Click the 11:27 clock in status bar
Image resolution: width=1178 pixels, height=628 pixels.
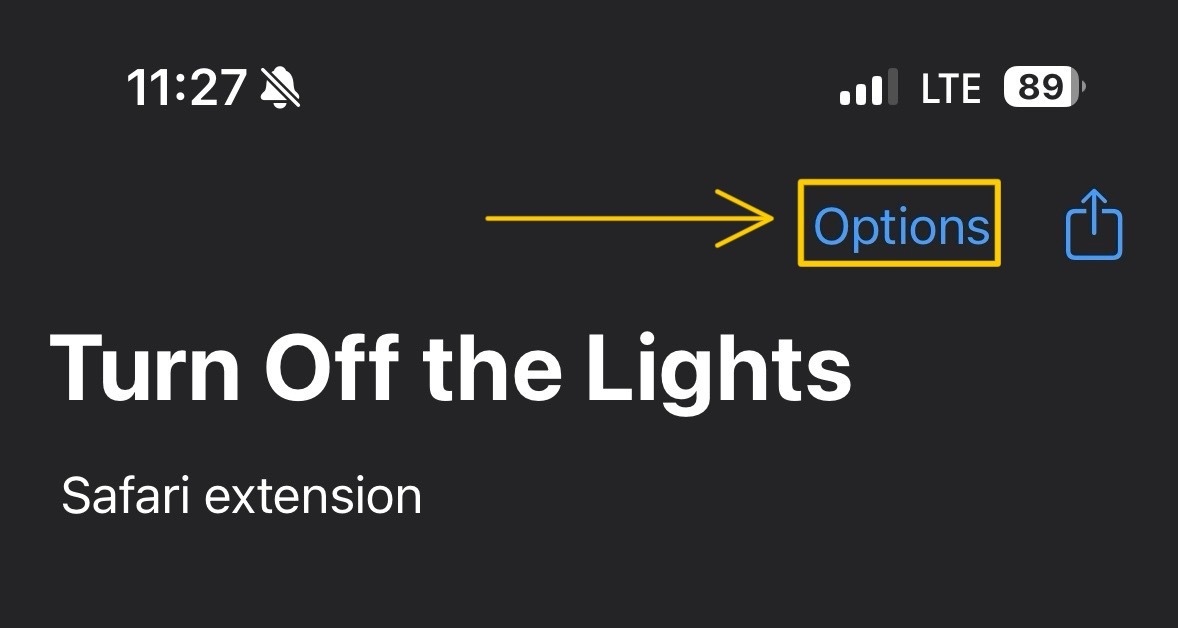[186, 88]
